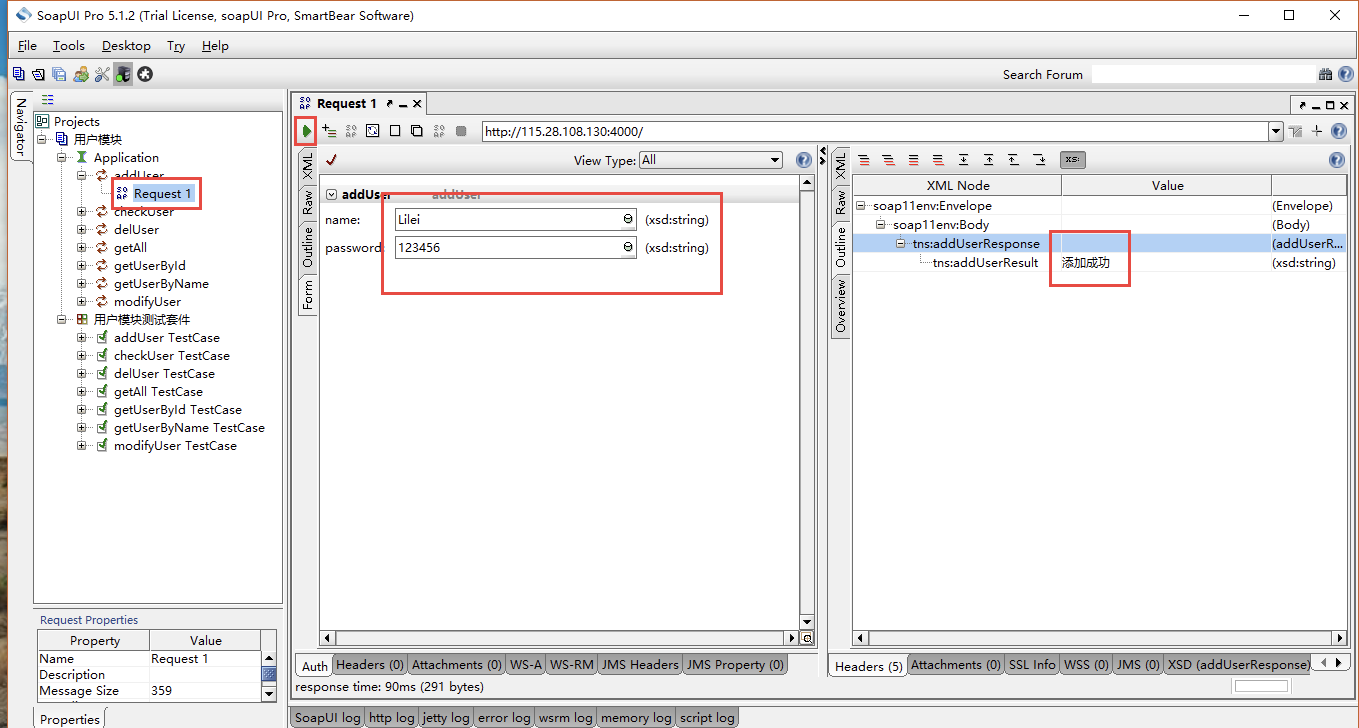Click the Search Forum input box
Image resolution: width=1359 pixels, height=728 pixels.
tap(1203, 74)
